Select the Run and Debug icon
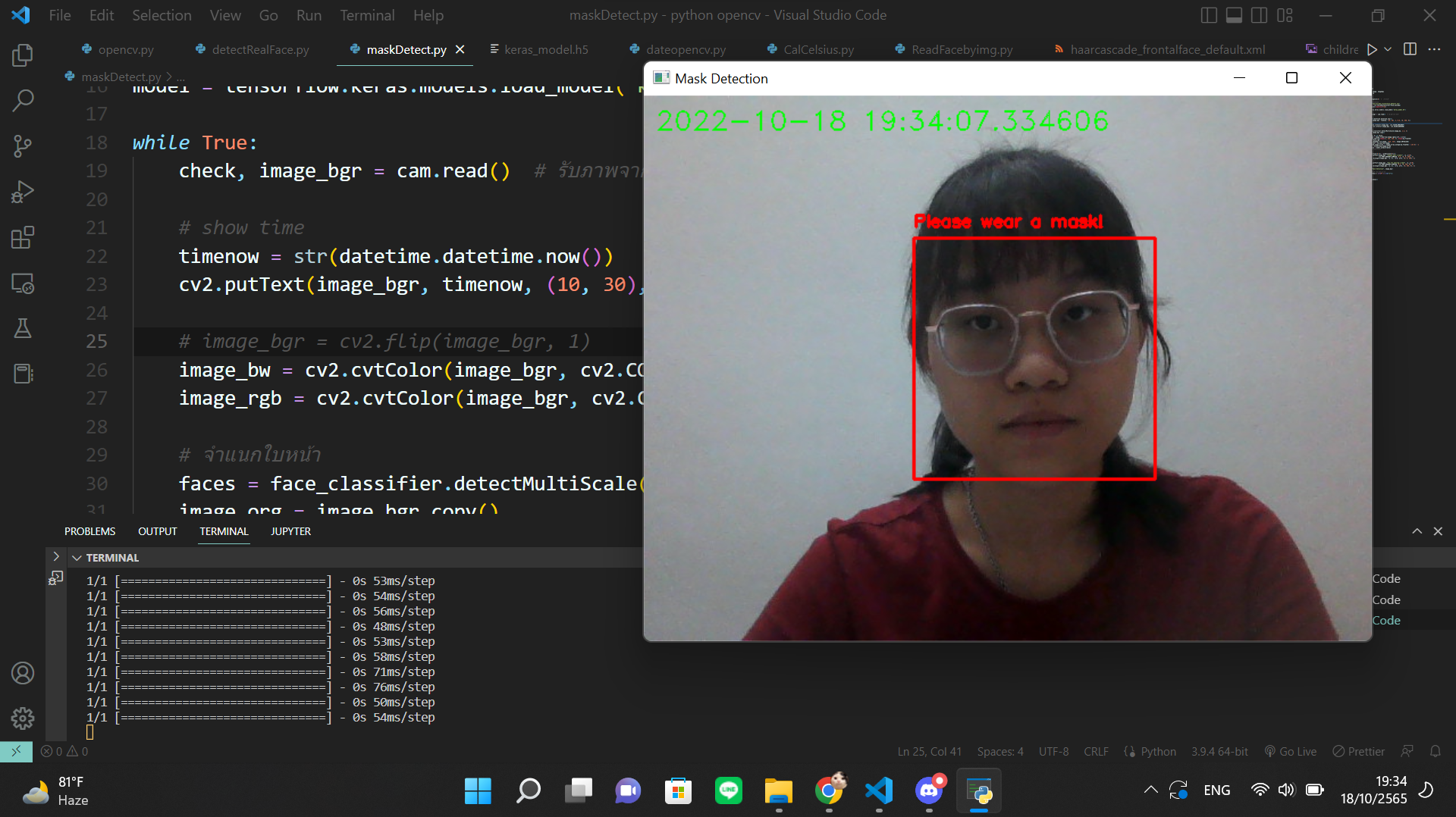Viewport: 1456px width, 817px height. 23,191
